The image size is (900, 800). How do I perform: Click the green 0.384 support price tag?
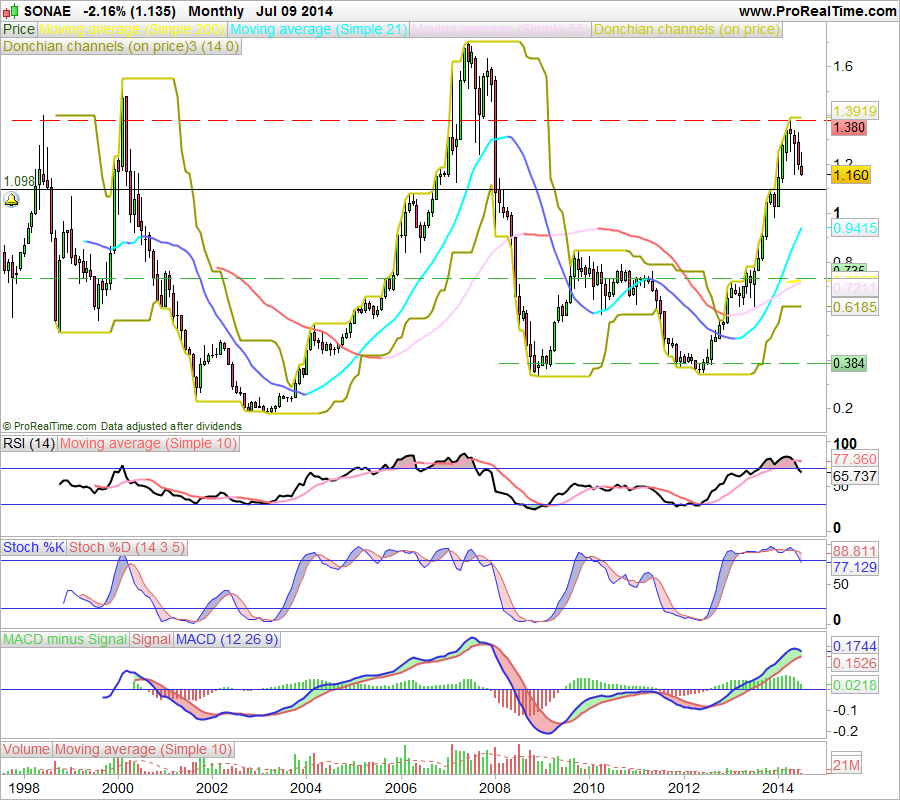click(x=848, y=363)
